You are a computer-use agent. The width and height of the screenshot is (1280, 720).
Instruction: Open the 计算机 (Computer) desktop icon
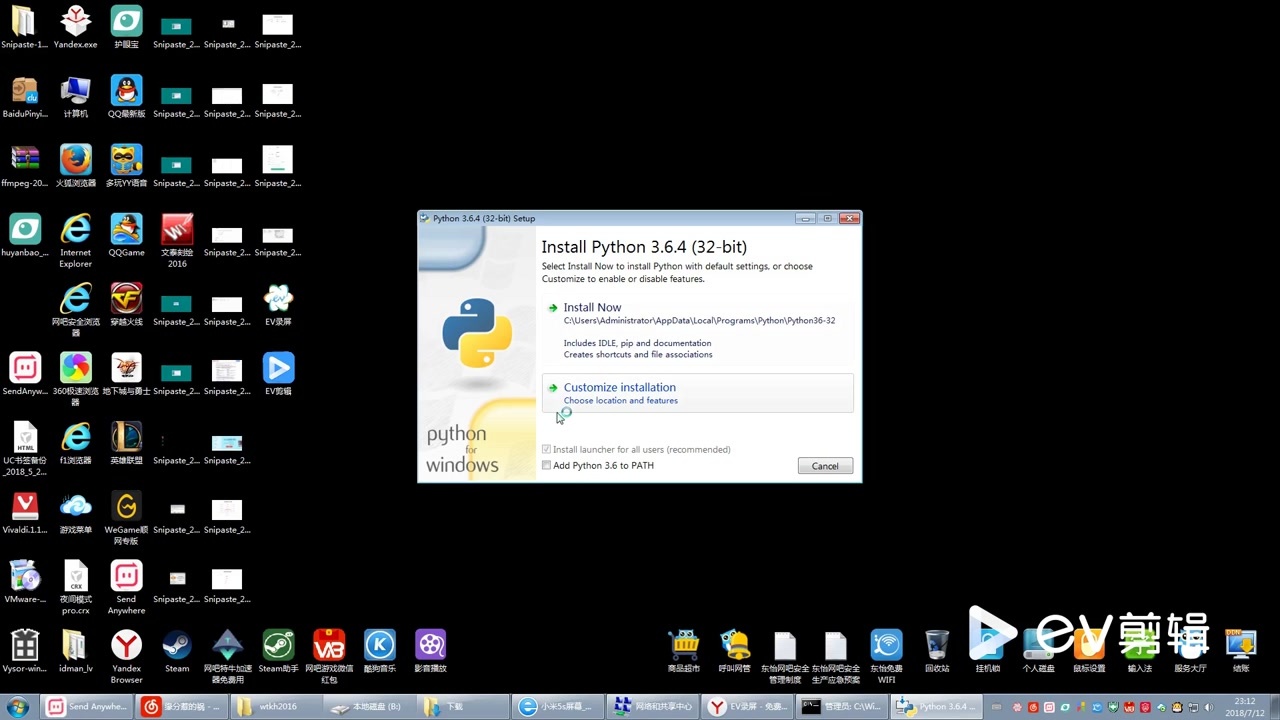point(75,97)
